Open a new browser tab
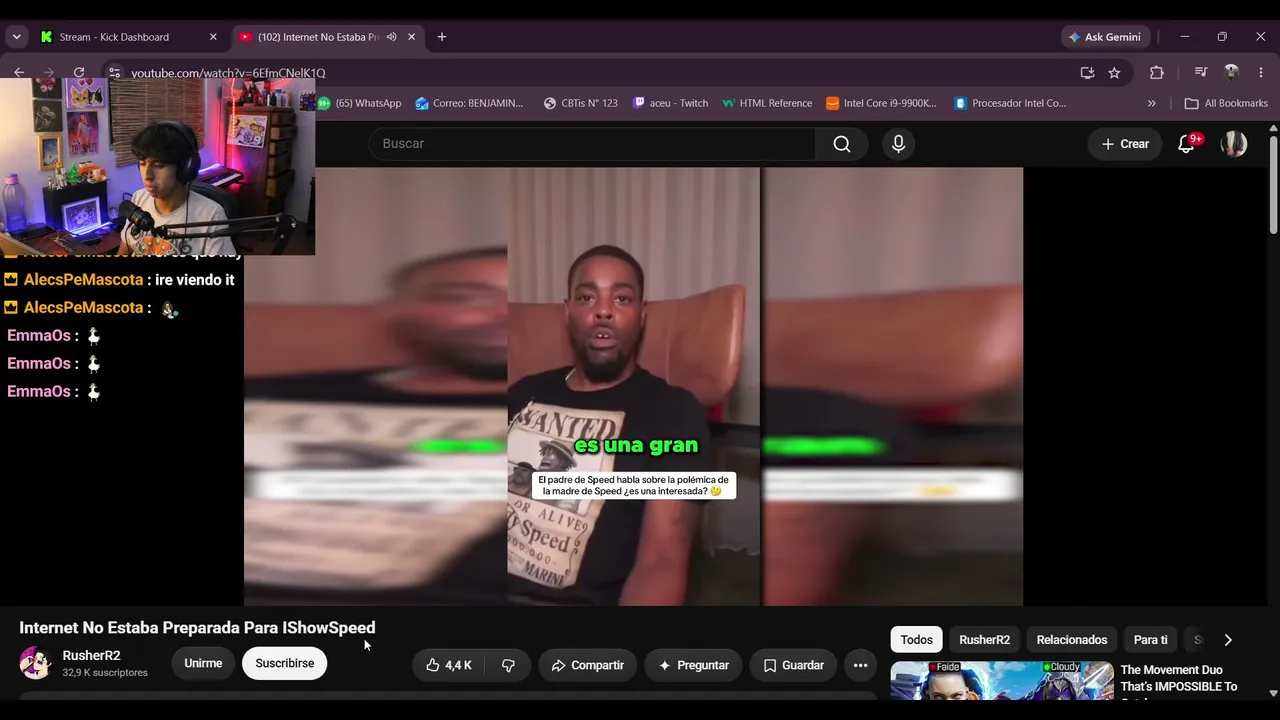 coord(442,37)
